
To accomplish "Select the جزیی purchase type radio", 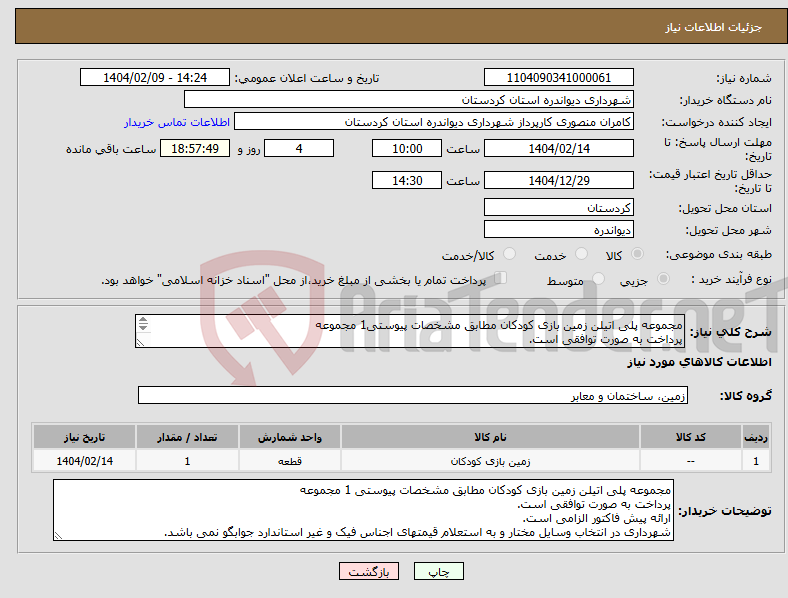I will [x=663, y=278].
